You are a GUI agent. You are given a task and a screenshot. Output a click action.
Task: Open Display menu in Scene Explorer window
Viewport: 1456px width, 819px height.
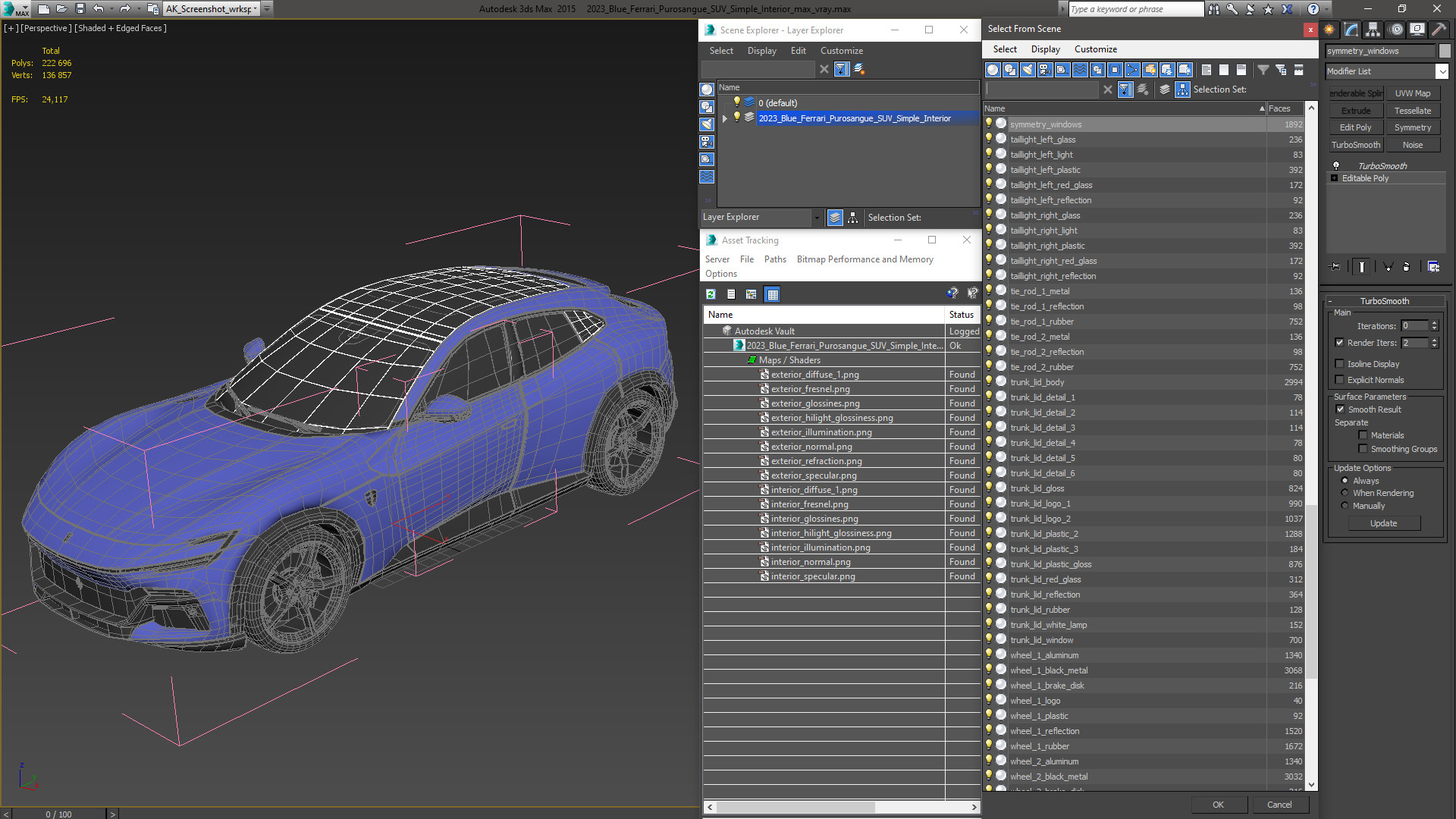point(761,51)
